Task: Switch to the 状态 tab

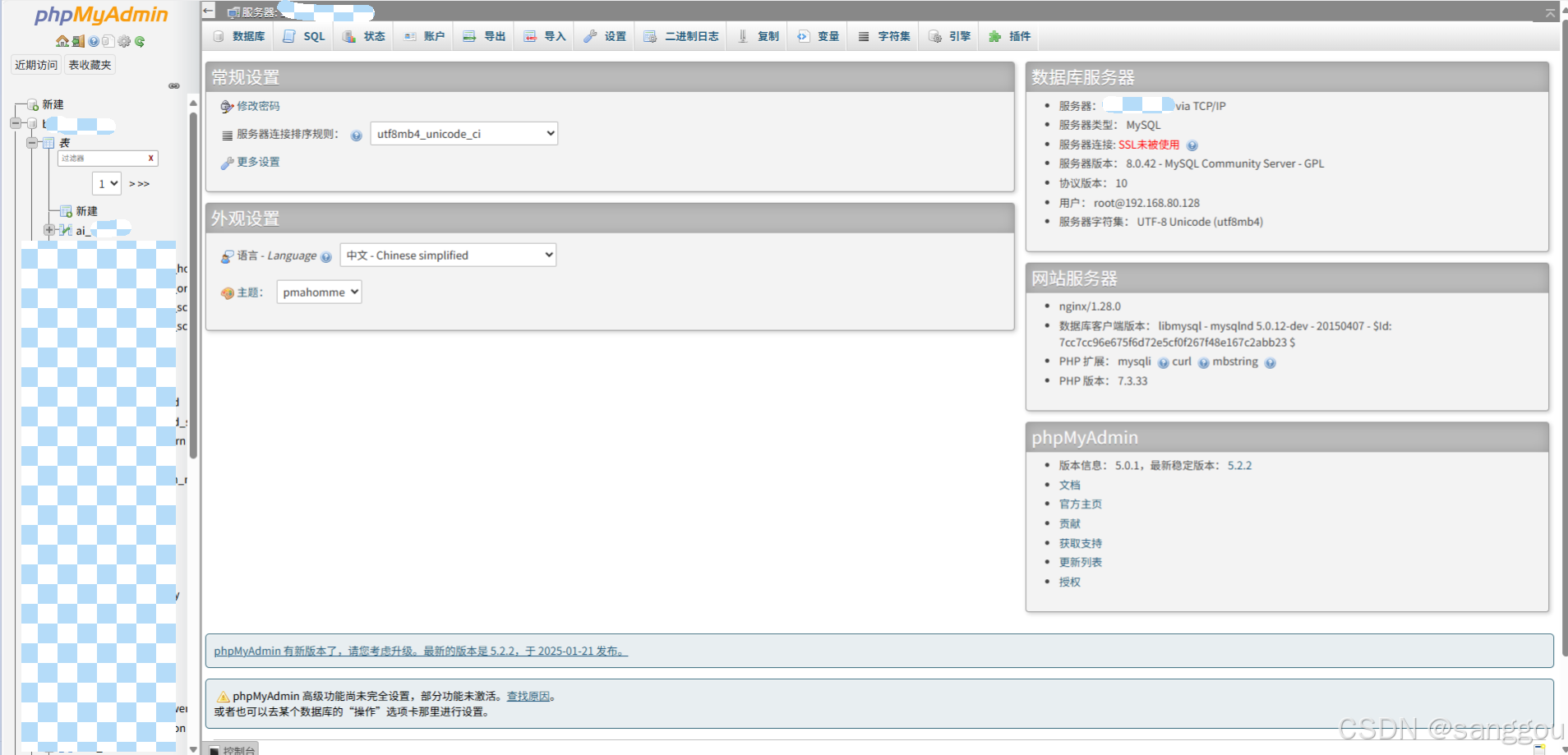Action: (364, 36)
